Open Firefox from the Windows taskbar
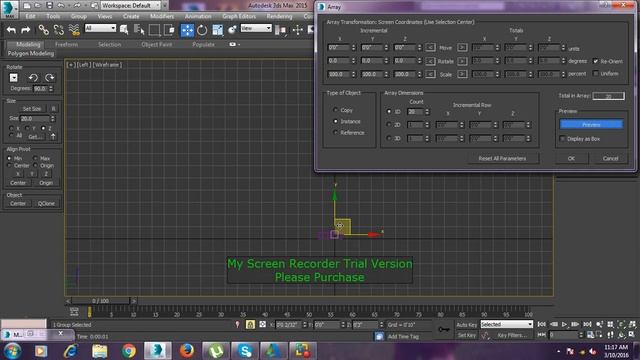Viewport: 640px width, 360px height. [187, 351]
